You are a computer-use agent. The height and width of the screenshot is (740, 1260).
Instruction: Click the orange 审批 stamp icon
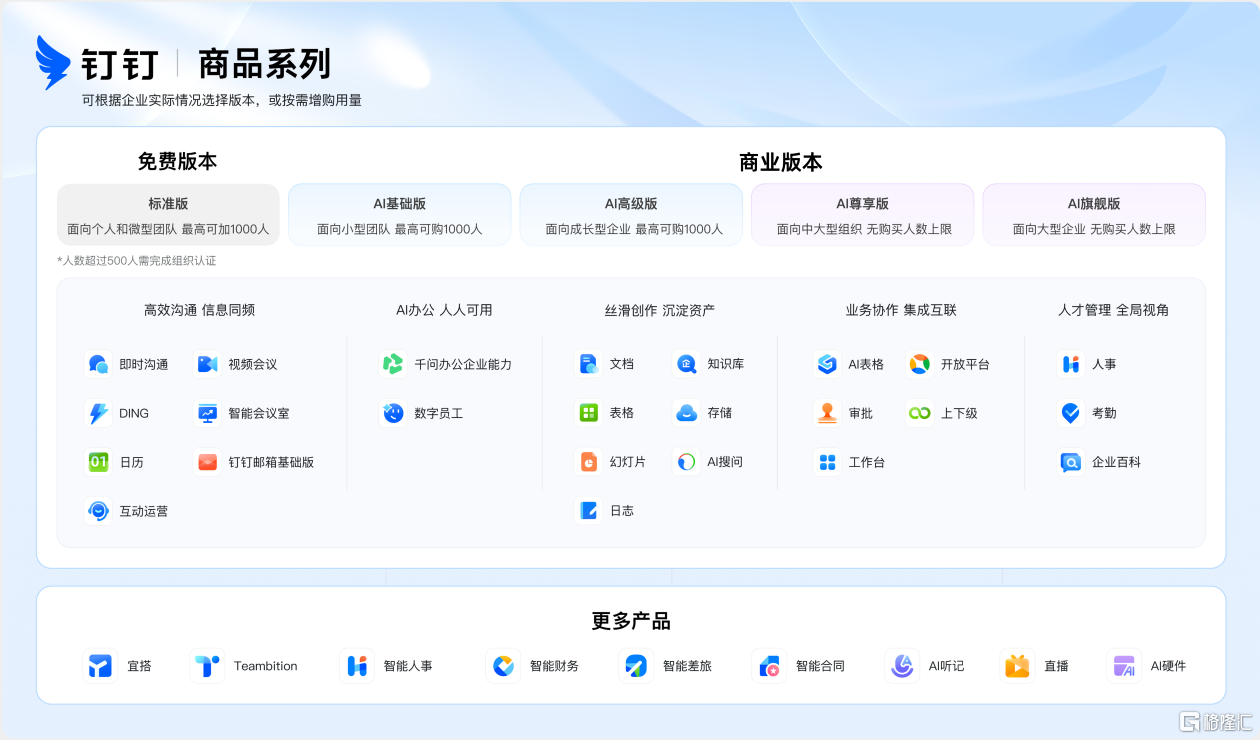[827, 413]
